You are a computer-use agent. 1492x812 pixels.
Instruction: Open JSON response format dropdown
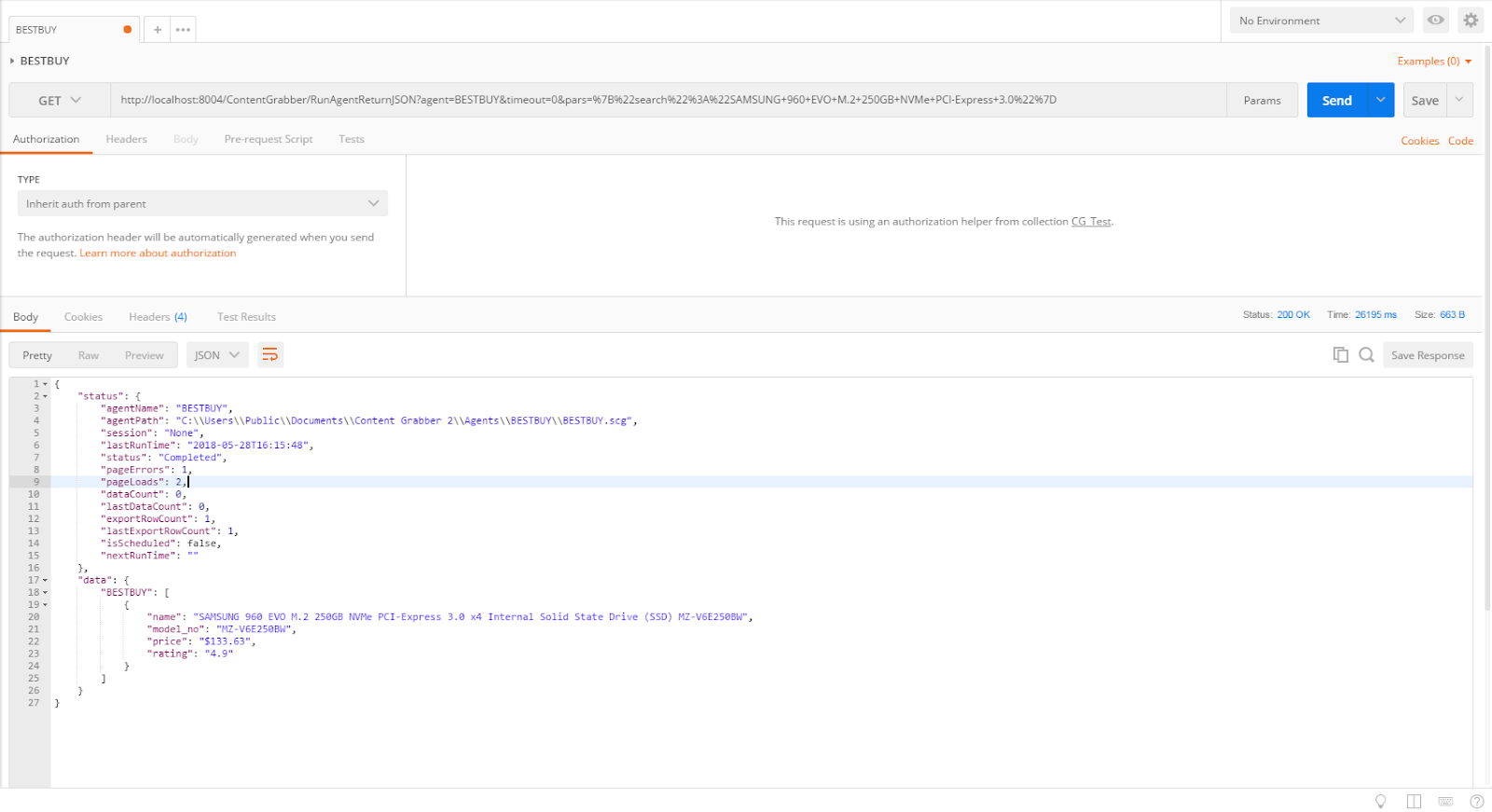pyautogui.click(x=217, y=354)
